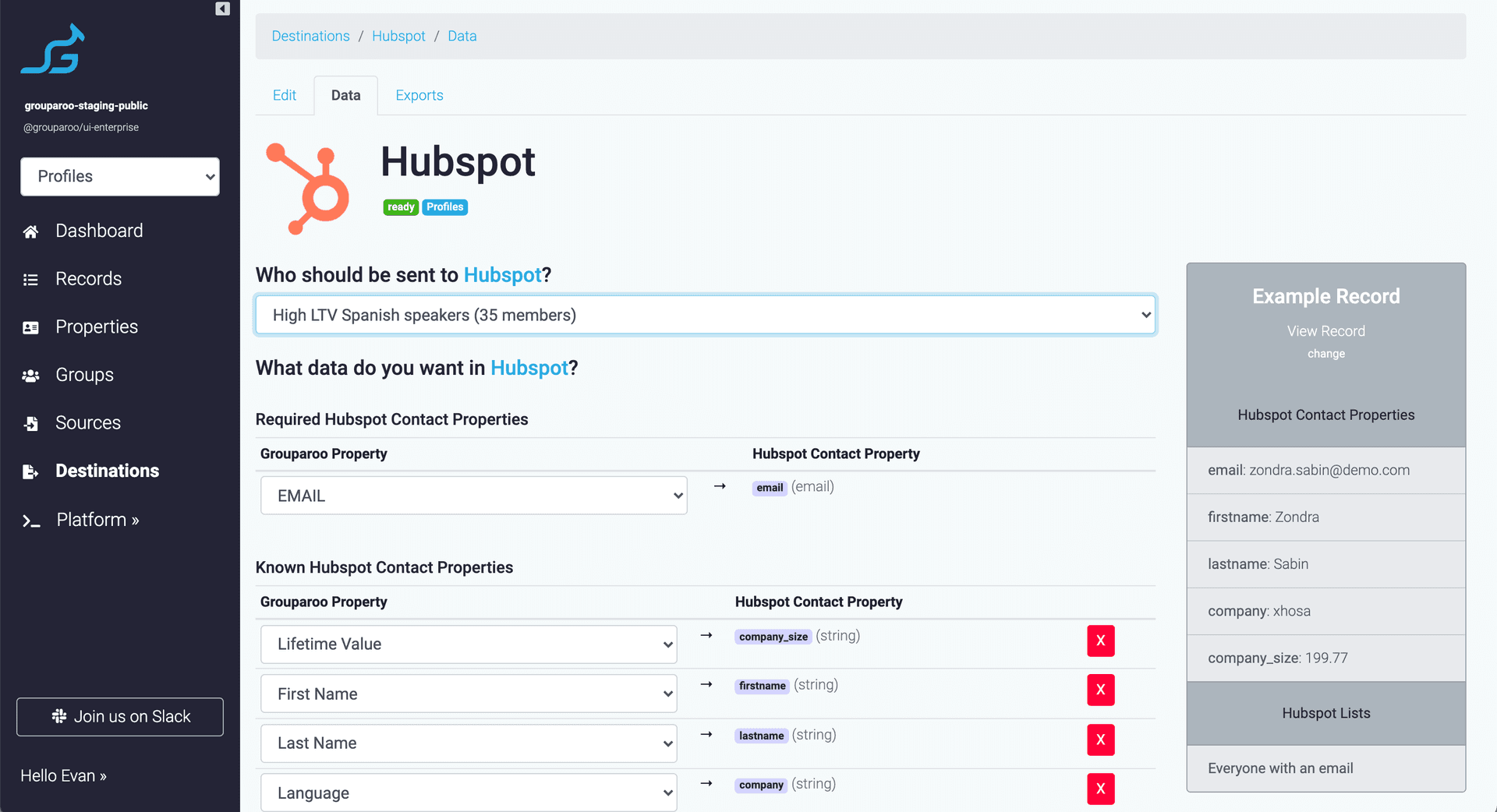Open Groups in the sidebar
Image resolution: width=1497 pixels, height=812 pixels.
point(84,375)
